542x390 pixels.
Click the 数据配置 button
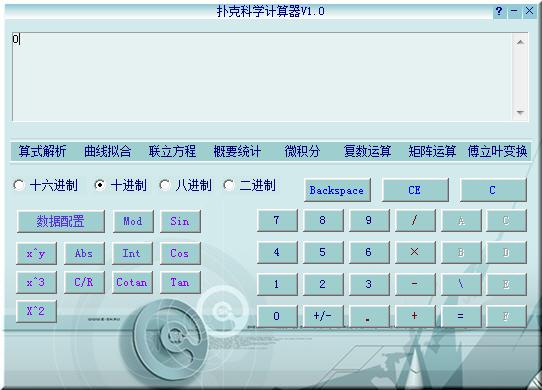60,221
